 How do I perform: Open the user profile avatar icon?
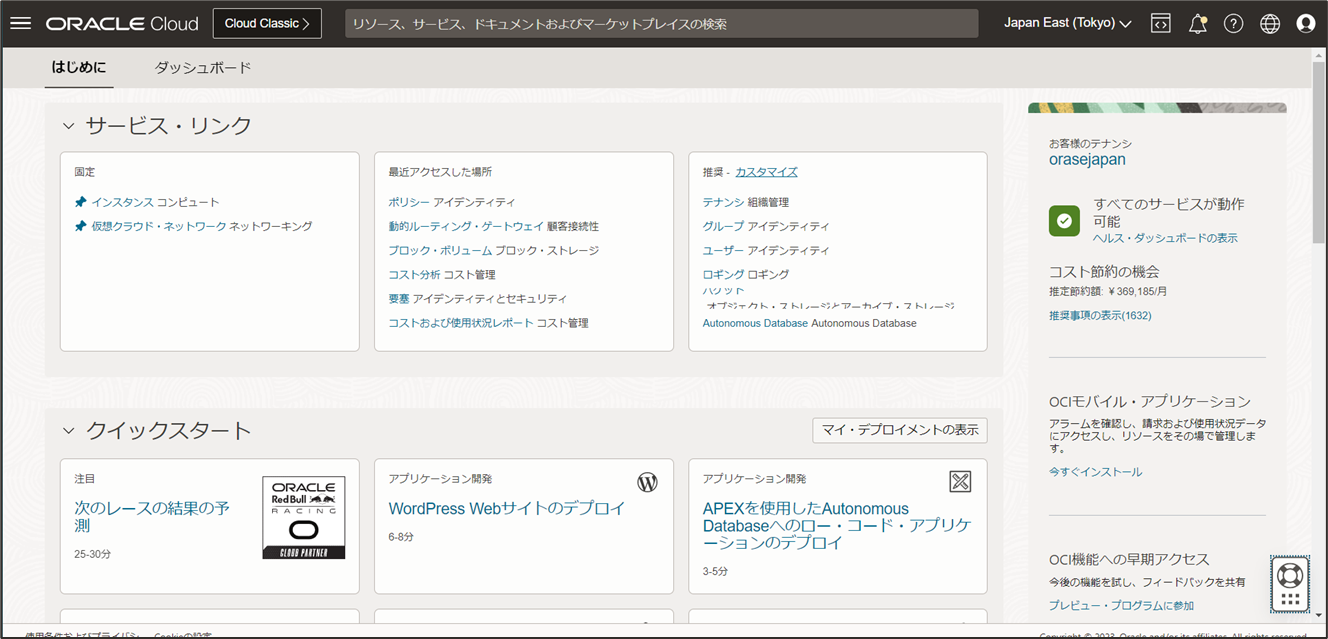tap(1306, 23)
